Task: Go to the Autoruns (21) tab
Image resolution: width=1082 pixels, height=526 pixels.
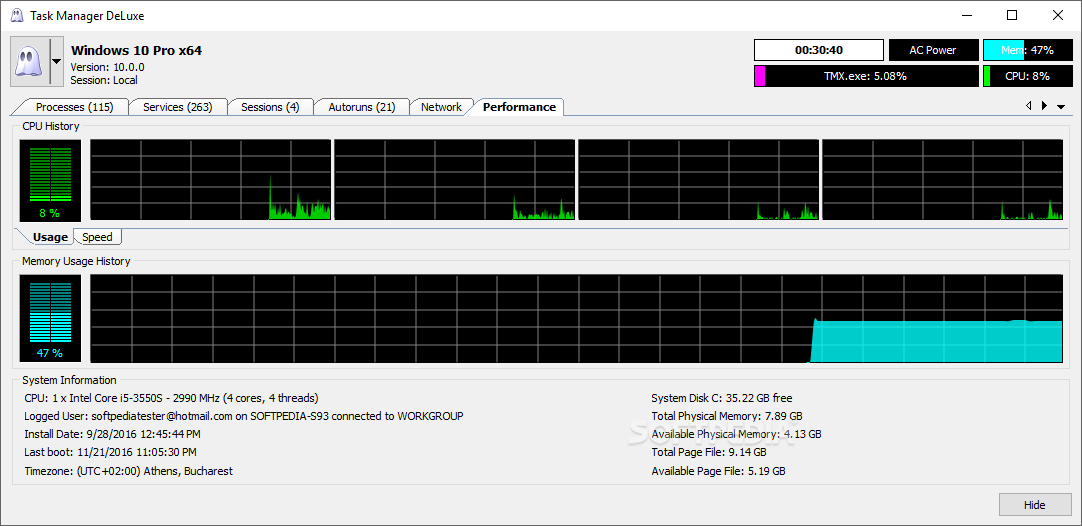Action: pos(362,107)
